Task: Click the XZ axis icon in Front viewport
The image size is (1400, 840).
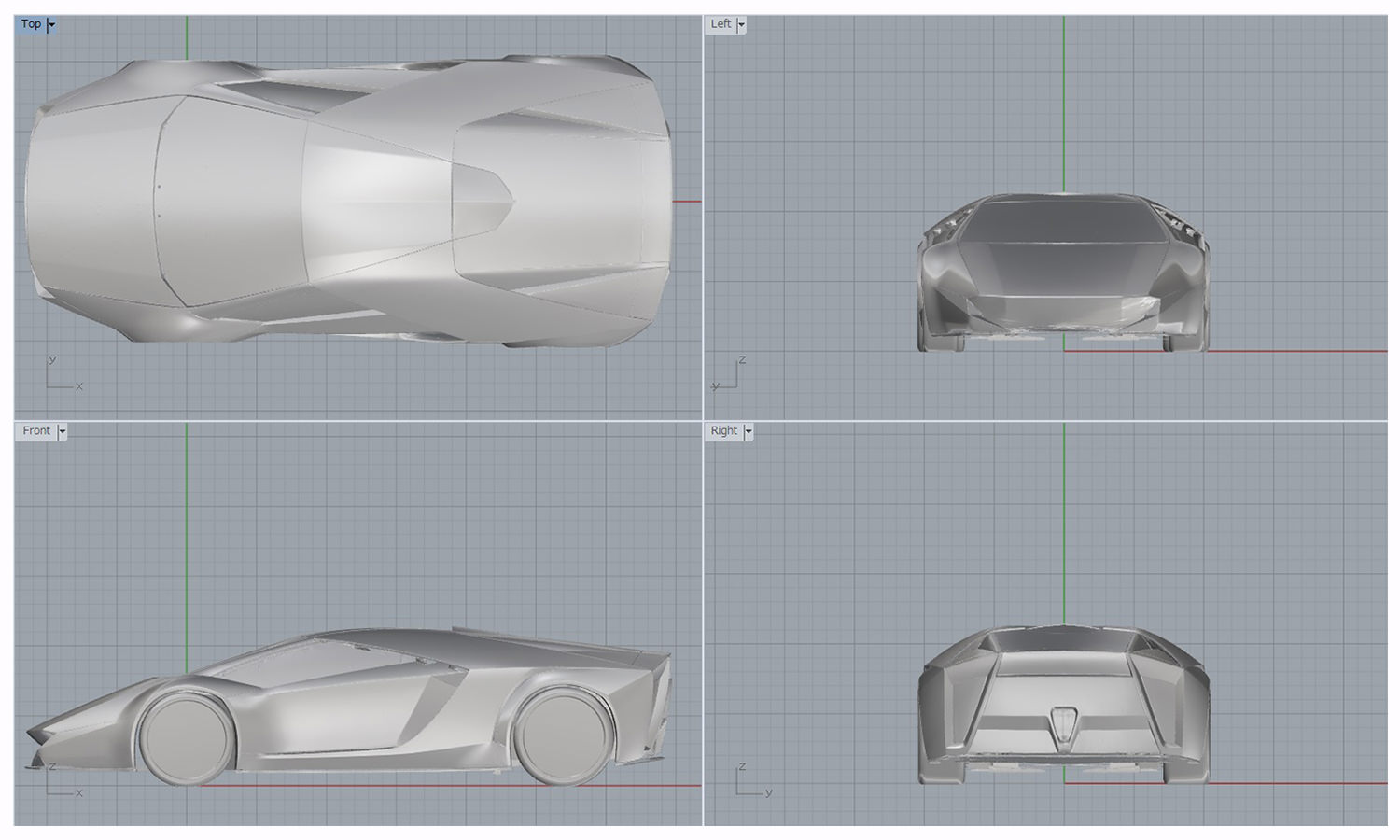Action: [x=63, y=781]
